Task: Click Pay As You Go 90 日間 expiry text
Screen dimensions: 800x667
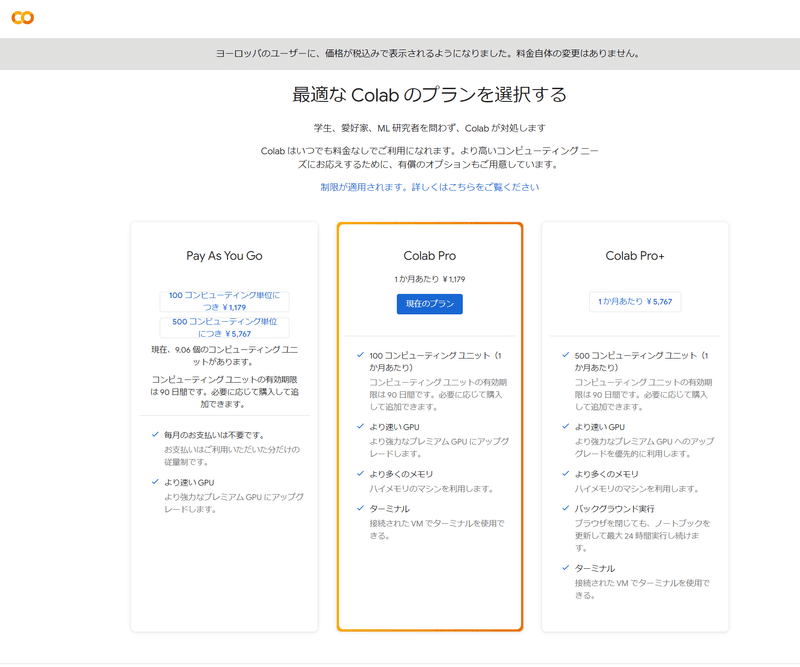Action: pyautogui.click(x=224, y=391)
